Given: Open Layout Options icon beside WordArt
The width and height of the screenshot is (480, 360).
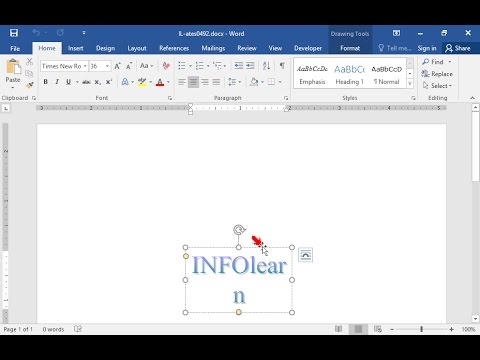Looking at the screenshot, I should point(306,255).
